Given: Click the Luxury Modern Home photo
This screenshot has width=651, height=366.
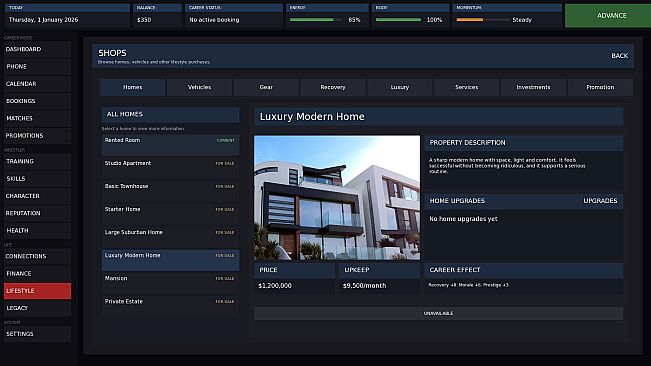Looking at the screenshot, I should tap(337, 198).
